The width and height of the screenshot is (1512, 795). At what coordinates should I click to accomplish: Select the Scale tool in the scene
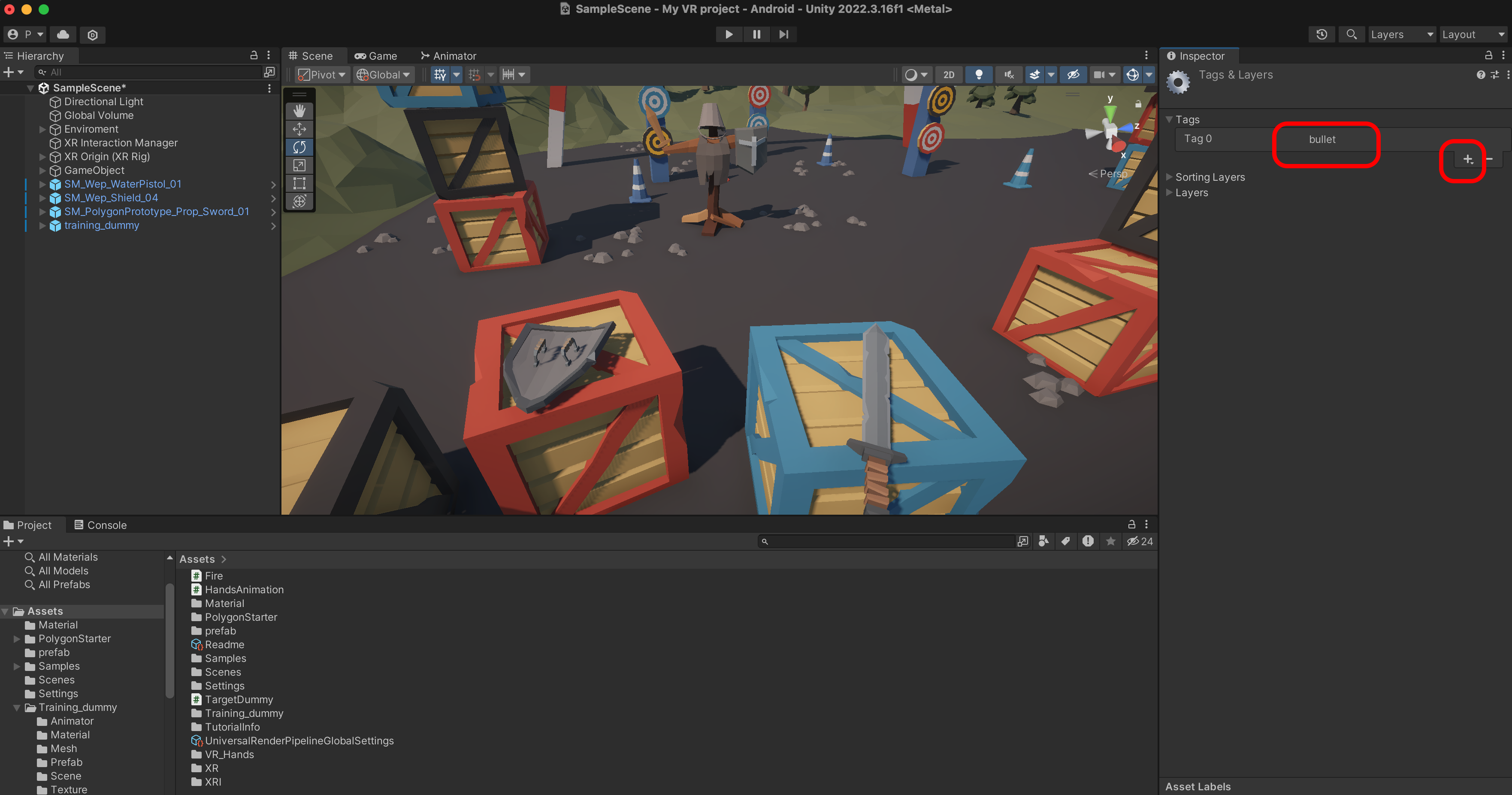[x=299, y=165]
